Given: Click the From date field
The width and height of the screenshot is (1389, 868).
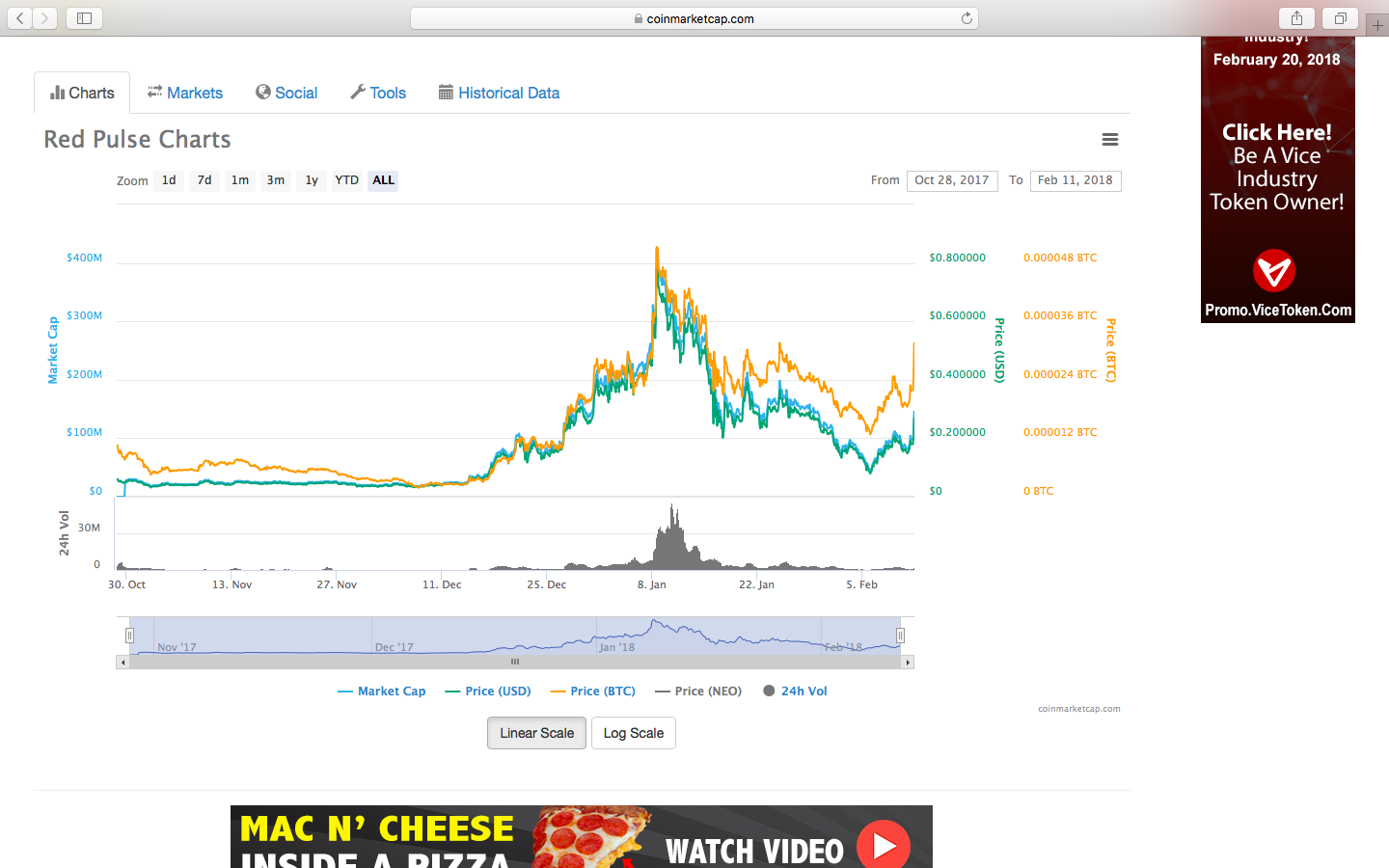Looking at the screenshot, I should tap(952, 180).
